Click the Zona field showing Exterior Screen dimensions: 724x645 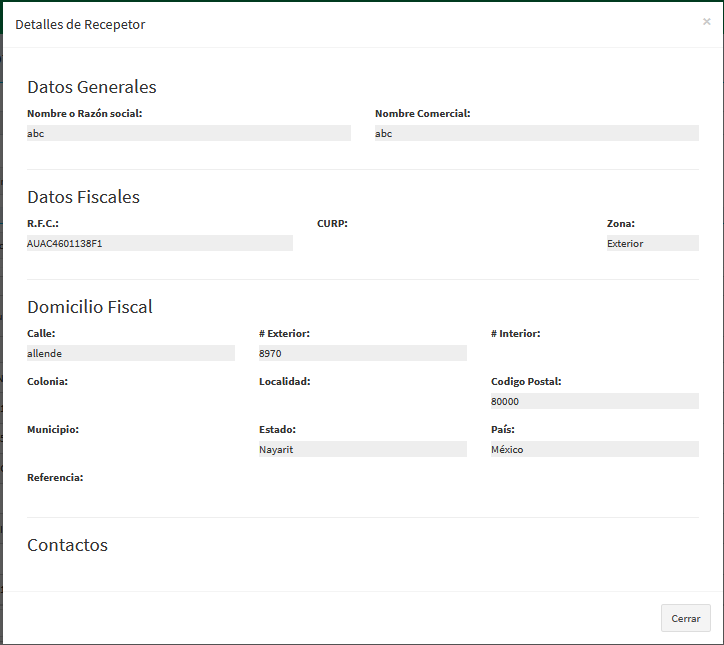click(652, 243)
